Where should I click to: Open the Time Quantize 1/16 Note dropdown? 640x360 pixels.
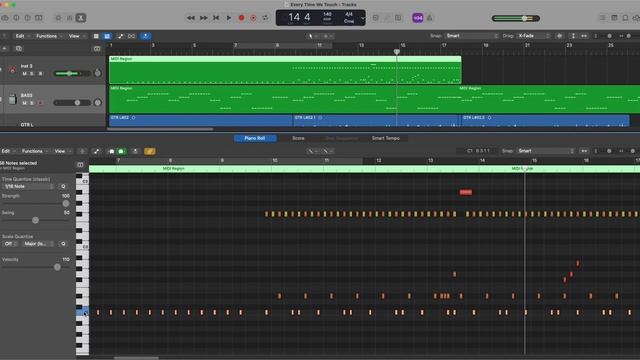click(28, 187)
